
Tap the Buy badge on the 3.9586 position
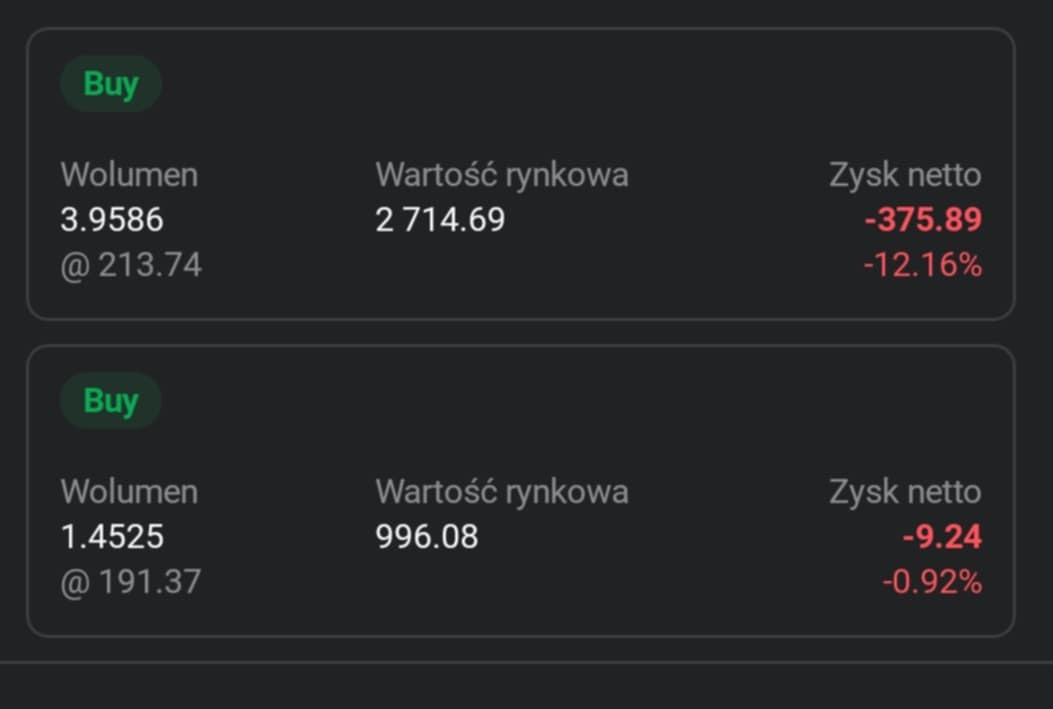click(110, 84)
